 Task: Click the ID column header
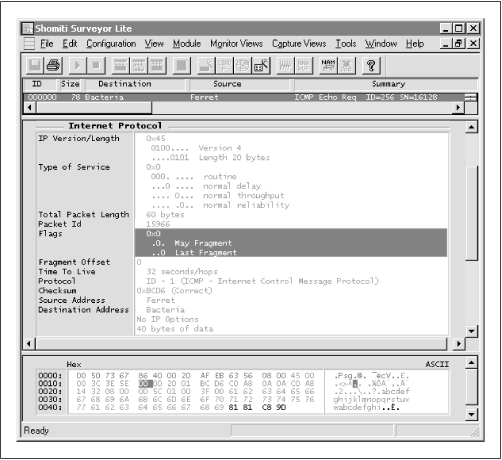(40, 84)
